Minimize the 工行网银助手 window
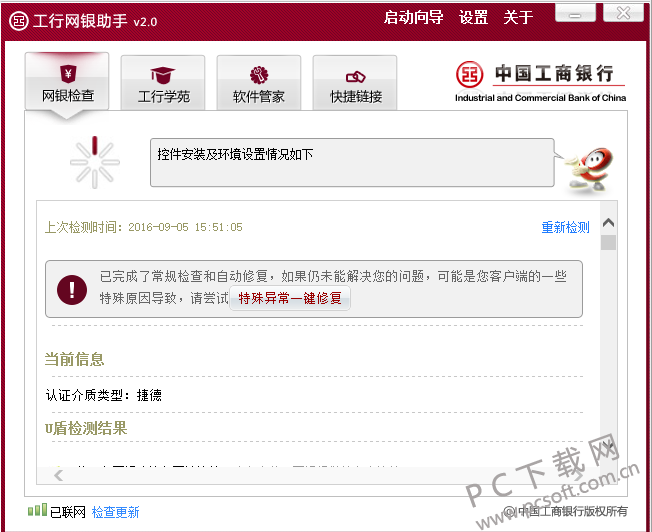This screenshot has height=532, width=652. click(575, 12)
